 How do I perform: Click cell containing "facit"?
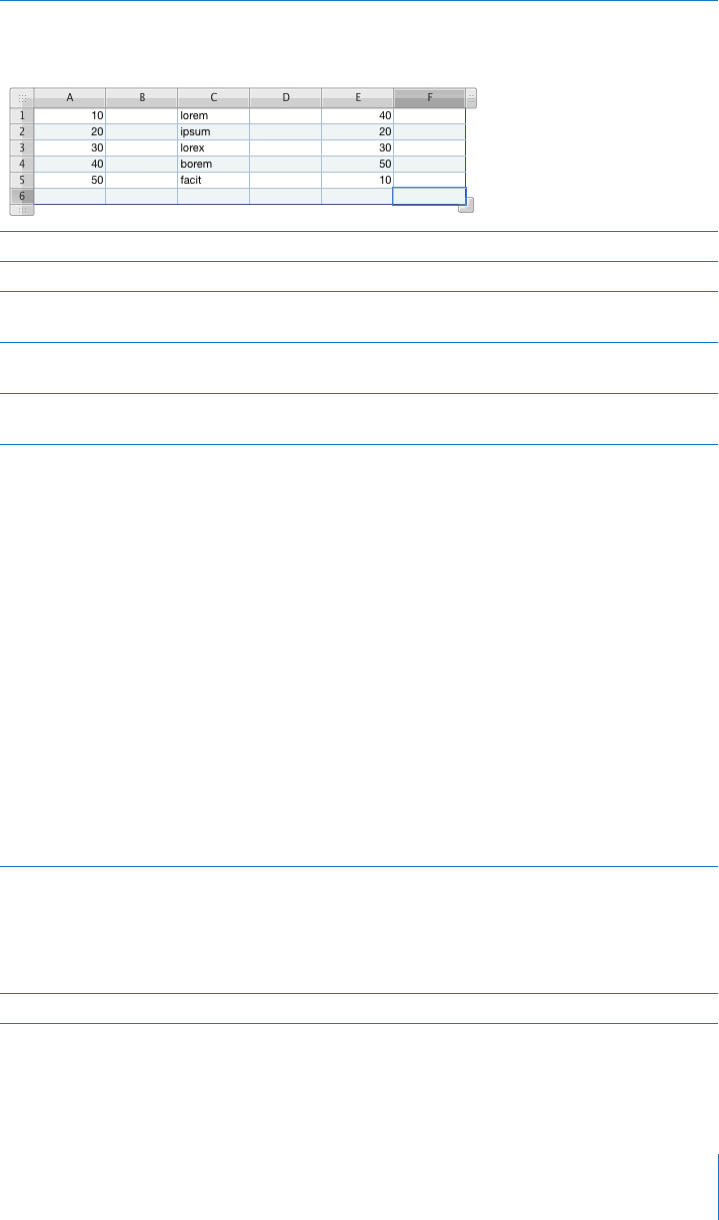coord(214,180)
